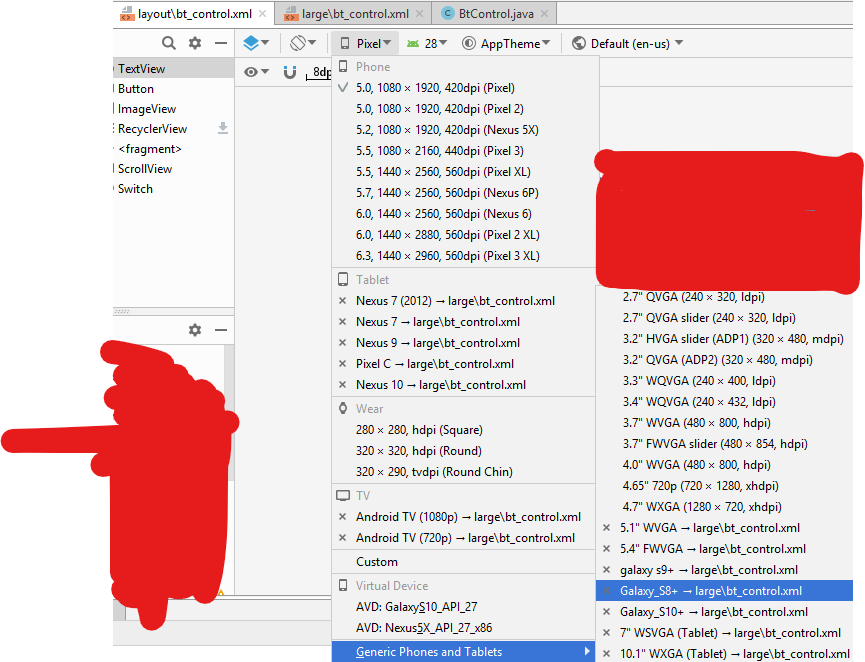Switch to BtControl.java tab
865x662 pixels.
click(496, 14)
